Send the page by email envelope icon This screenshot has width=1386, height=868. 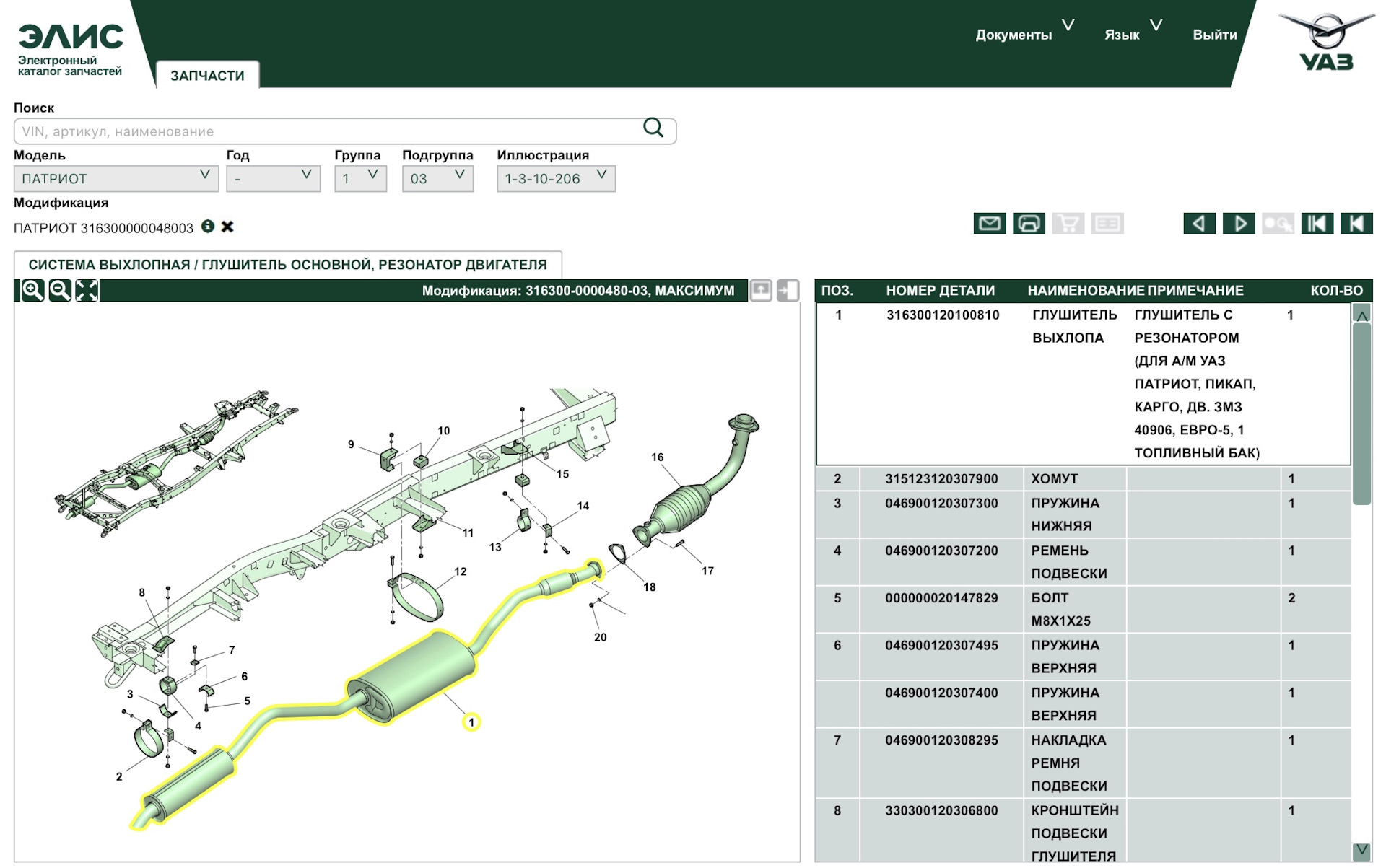pos(989,224)
